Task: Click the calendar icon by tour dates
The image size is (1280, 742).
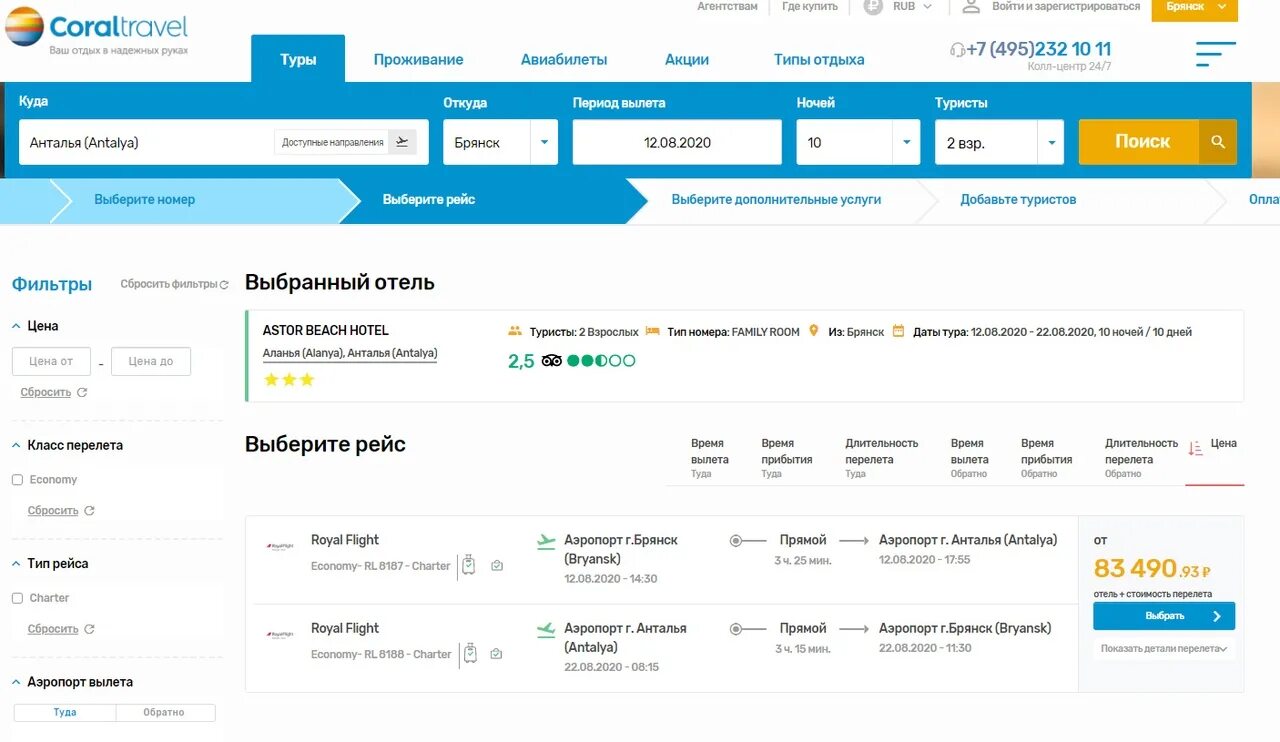Action: coord(898,331)
